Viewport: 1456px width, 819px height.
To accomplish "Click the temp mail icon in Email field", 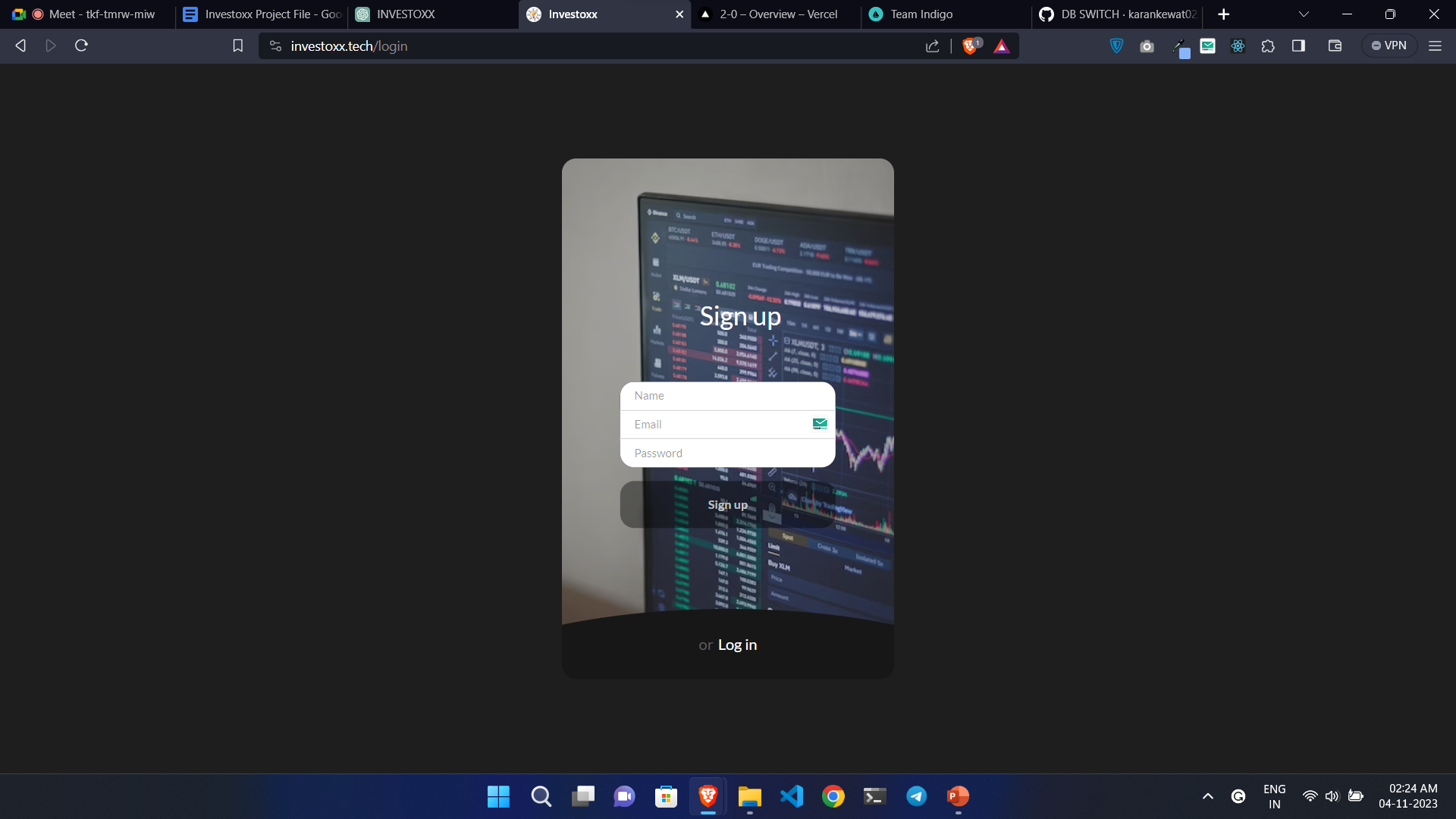I will 820,424.
